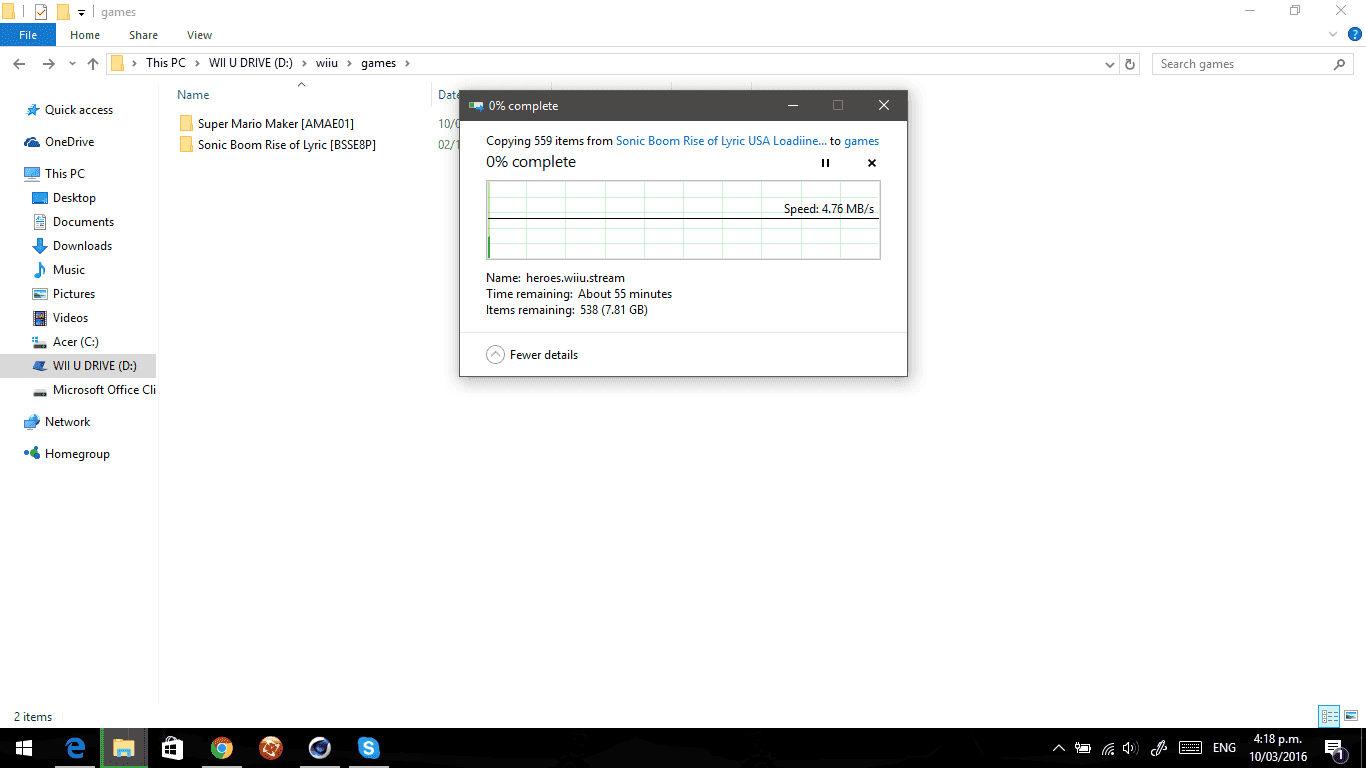Pause the file copy operation
1366x768 pixels.
825,163
